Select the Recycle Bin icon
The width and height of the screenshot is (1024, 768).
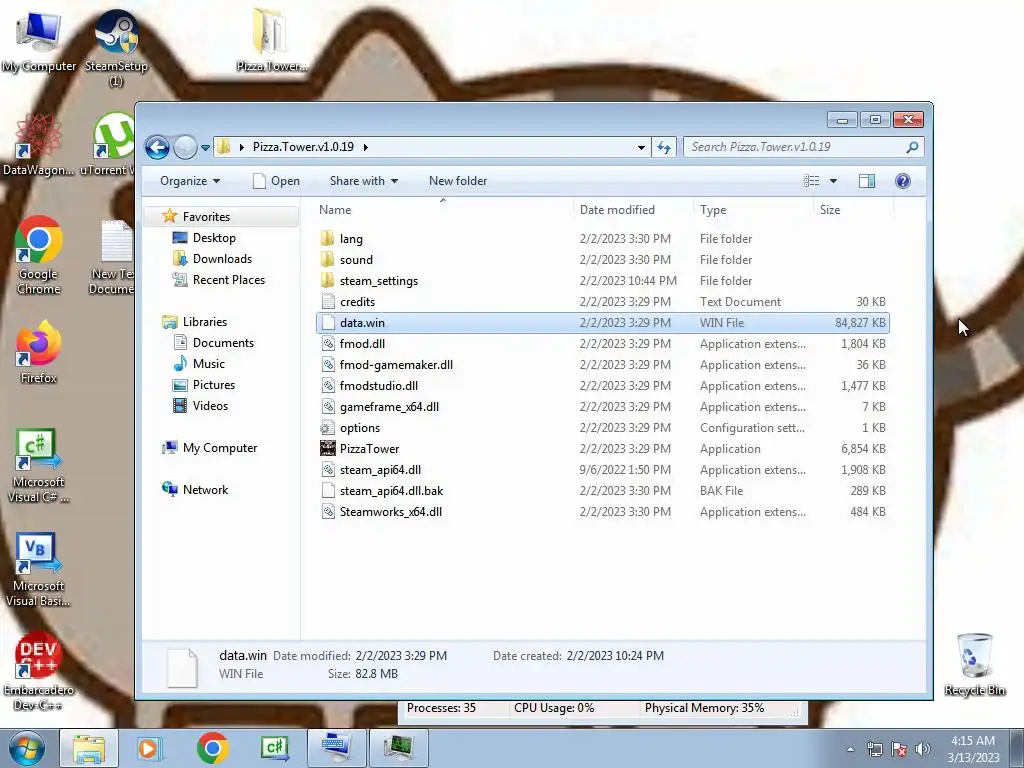[x=974, y=665]
